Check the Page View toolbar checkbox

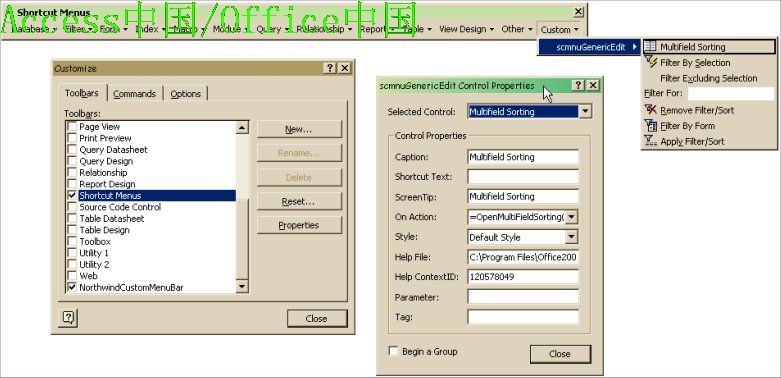pos(72,126)
